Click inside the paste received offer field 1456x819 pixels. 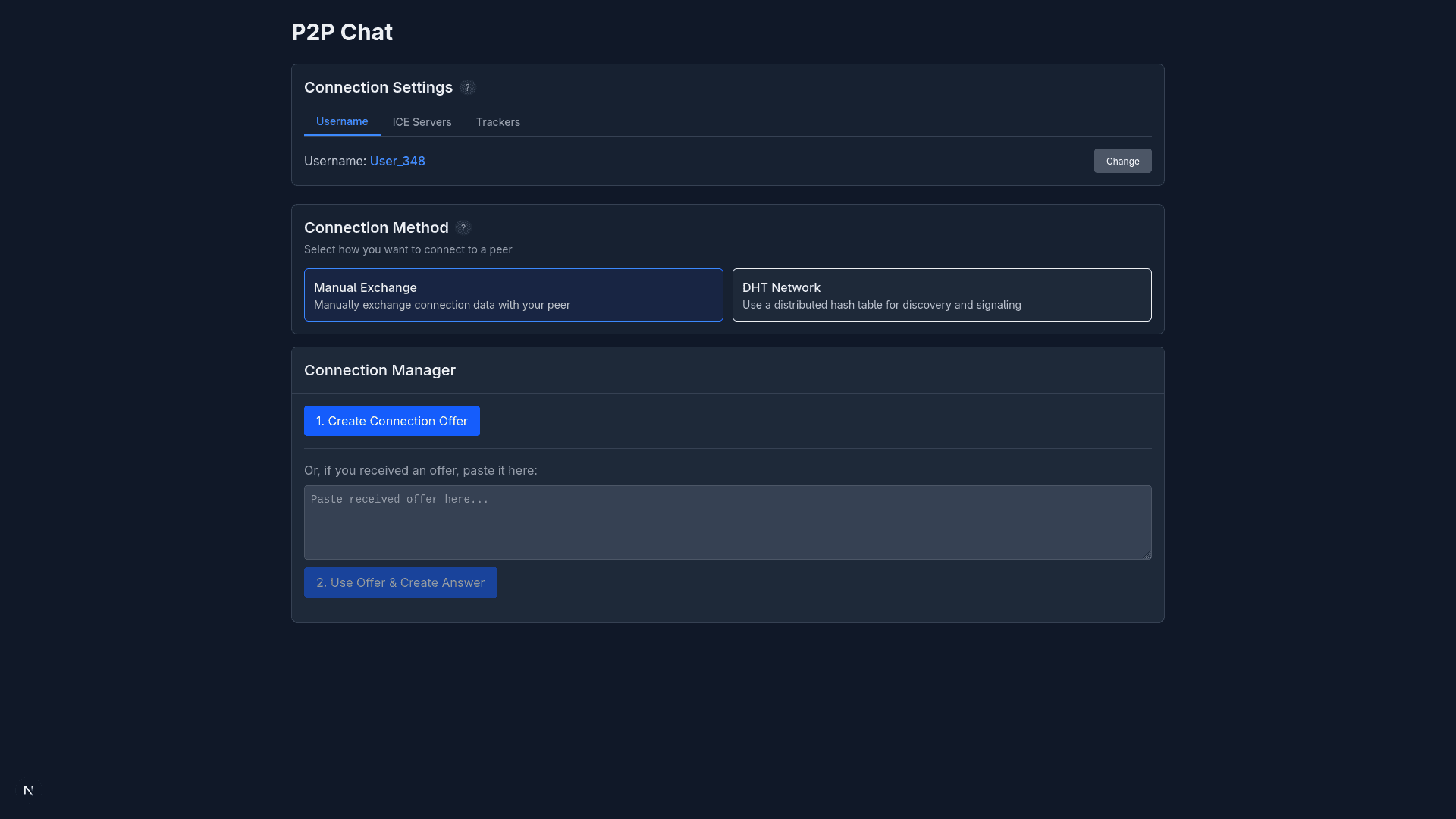[x=727, y=522]
